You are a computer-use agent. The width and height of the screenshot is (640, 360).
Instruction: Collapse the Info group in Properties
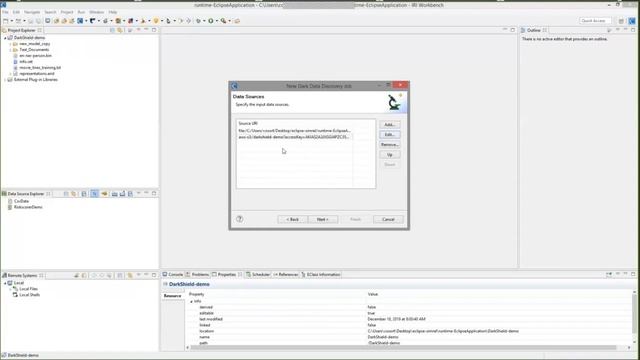tap(191, 301)
